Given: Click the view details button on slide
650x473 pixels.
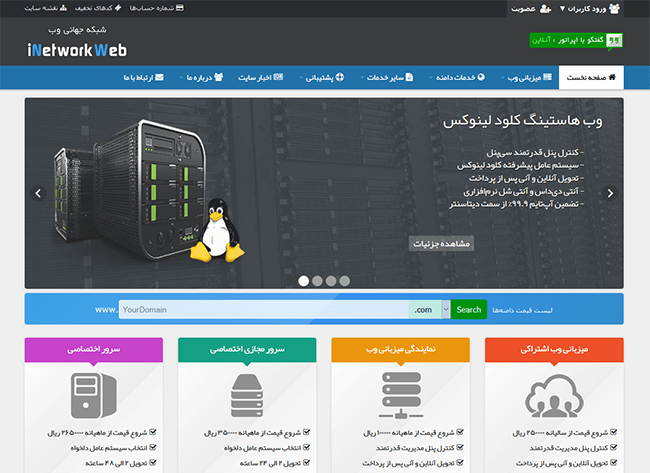Looking at the screenshot, I should click(441, 243).
